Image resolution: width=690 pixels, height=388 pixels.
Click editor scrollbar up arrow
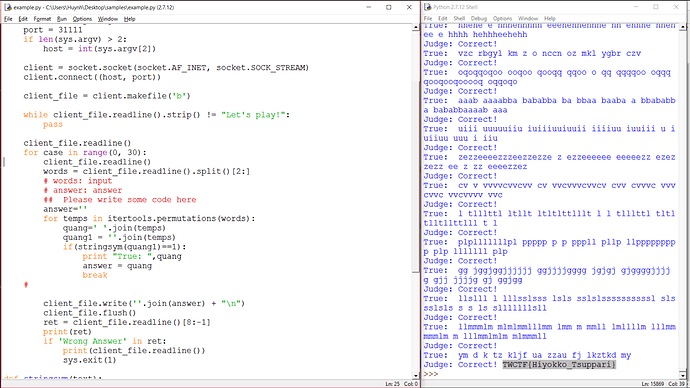416,27
